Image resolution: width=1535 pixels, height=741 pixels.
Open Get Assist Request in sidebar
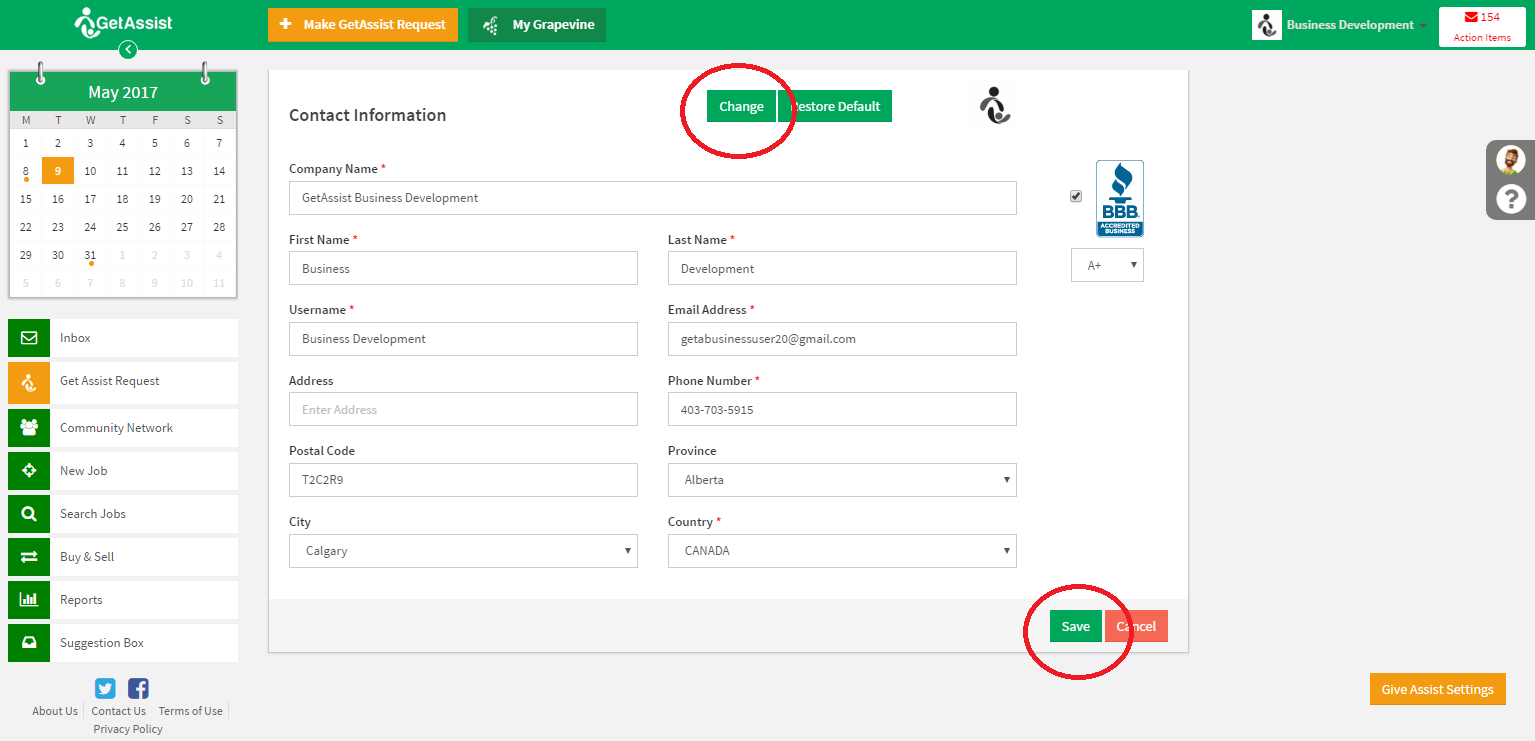(x=123, y=381)
